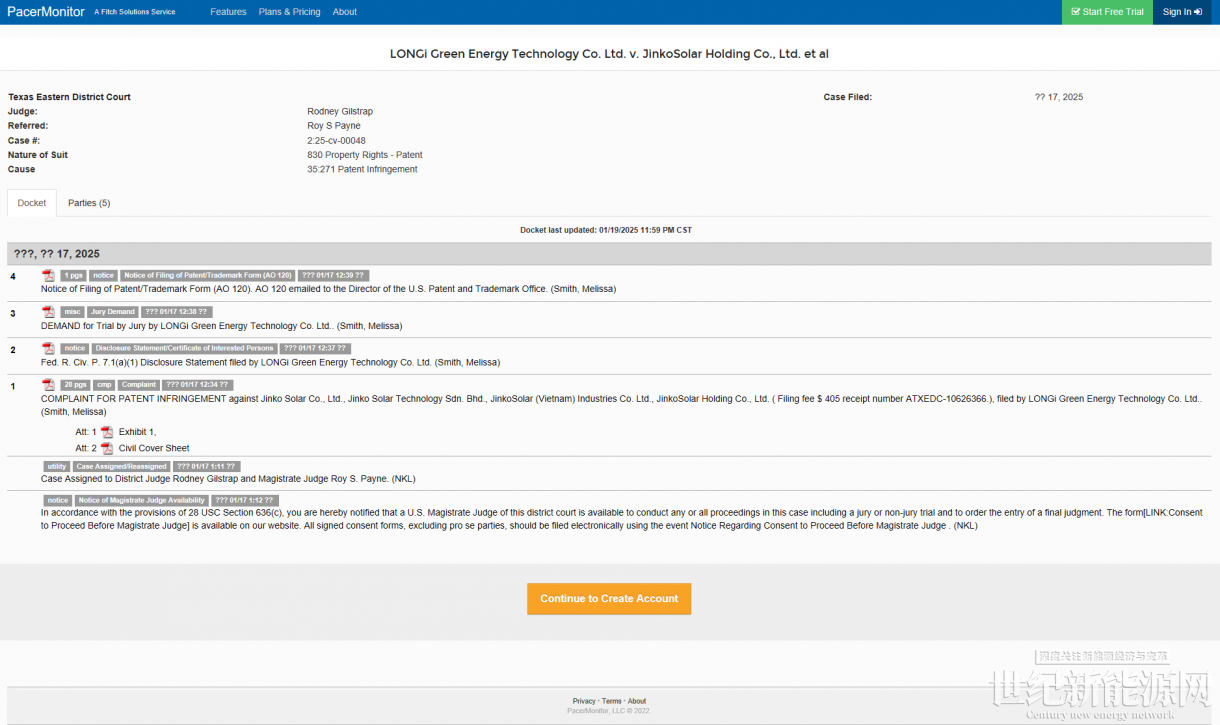Open About footer link
1220x725 pixels.
tap(637, 701)
